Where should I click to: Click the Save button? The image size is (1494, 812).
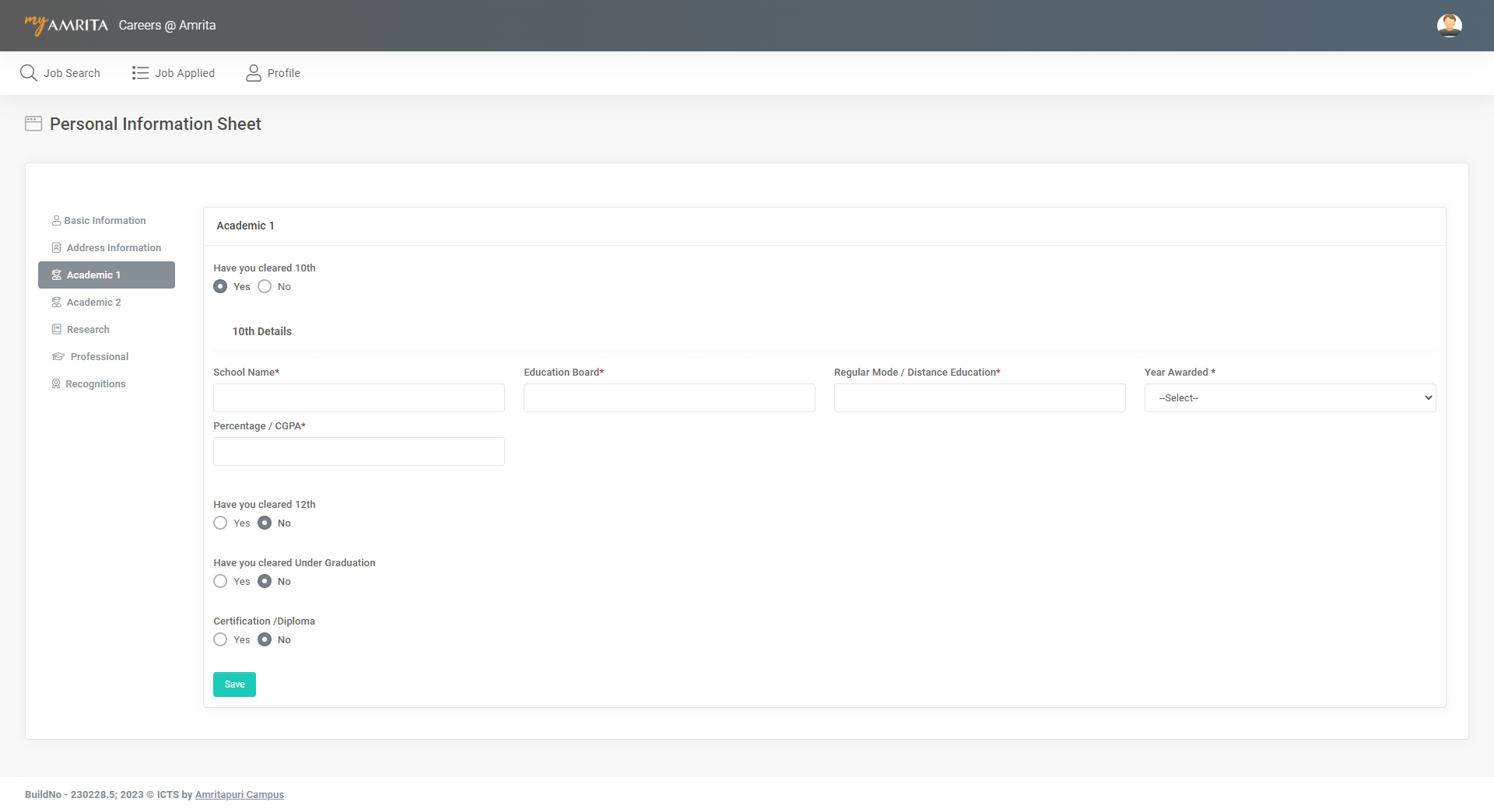234,684
